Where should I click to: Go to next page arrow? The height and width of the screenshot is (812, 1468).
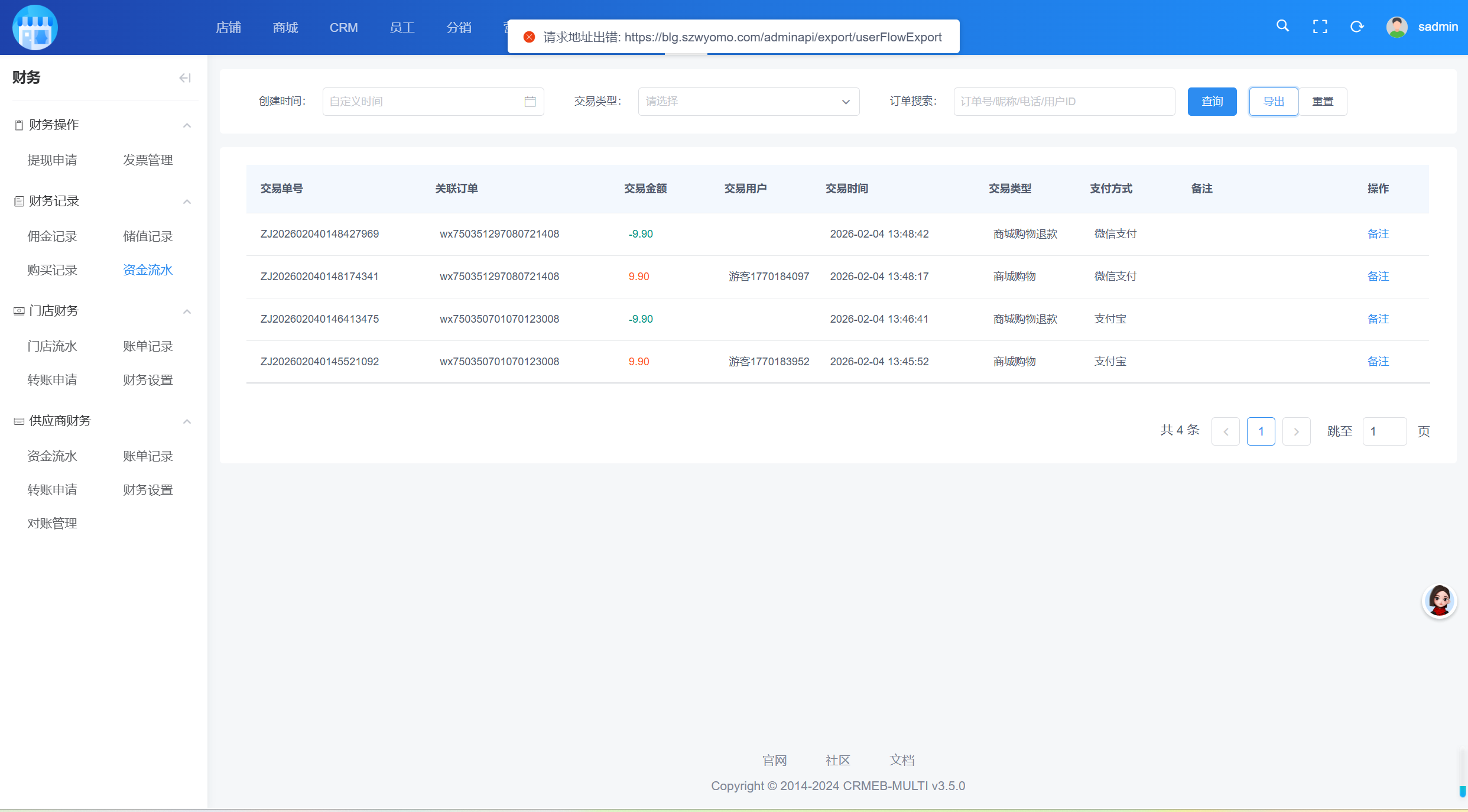point(1296,431)
